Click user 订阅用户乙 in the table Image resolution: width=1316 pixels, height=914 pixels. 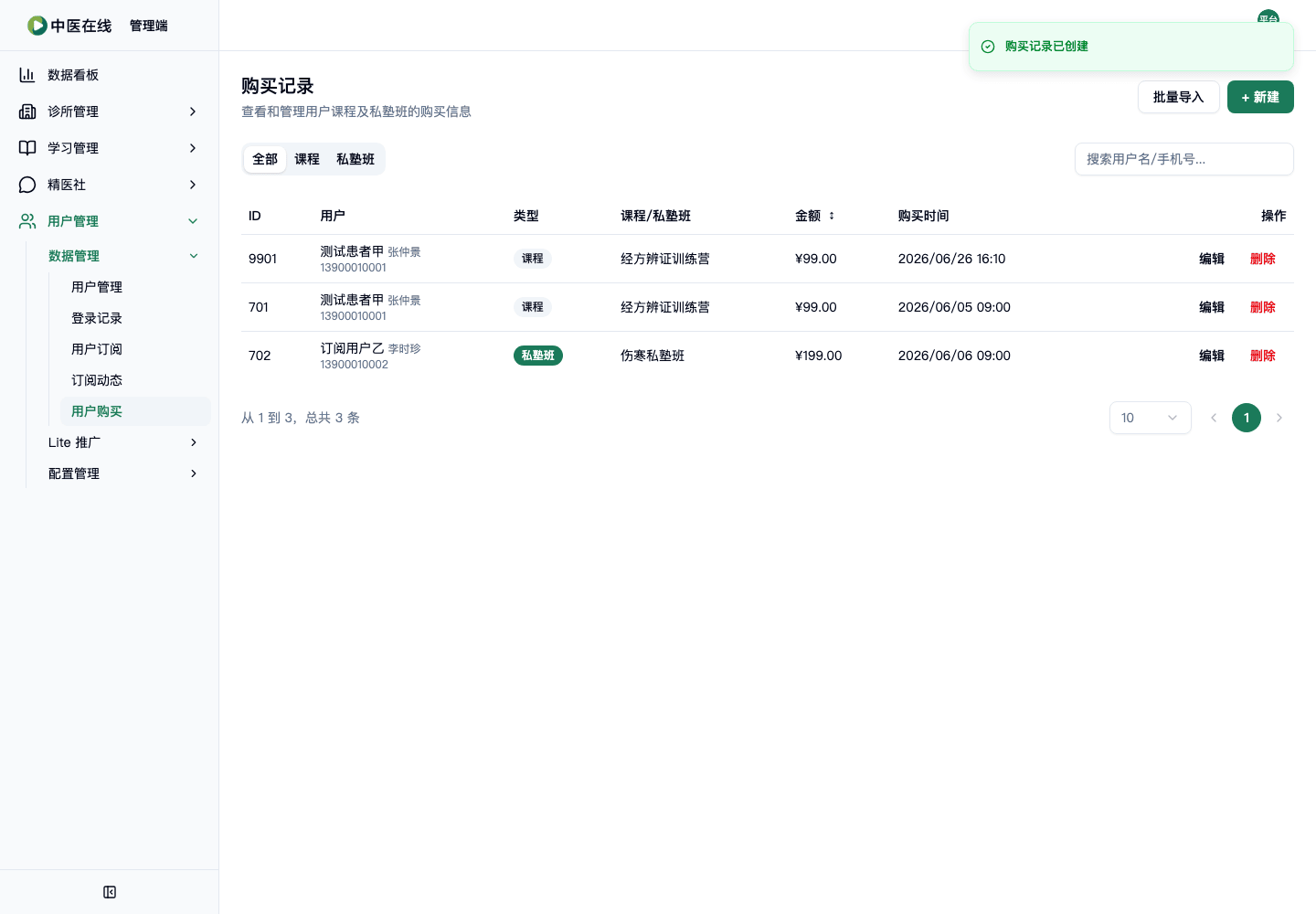pyautogui.click(x=352, y=347)
